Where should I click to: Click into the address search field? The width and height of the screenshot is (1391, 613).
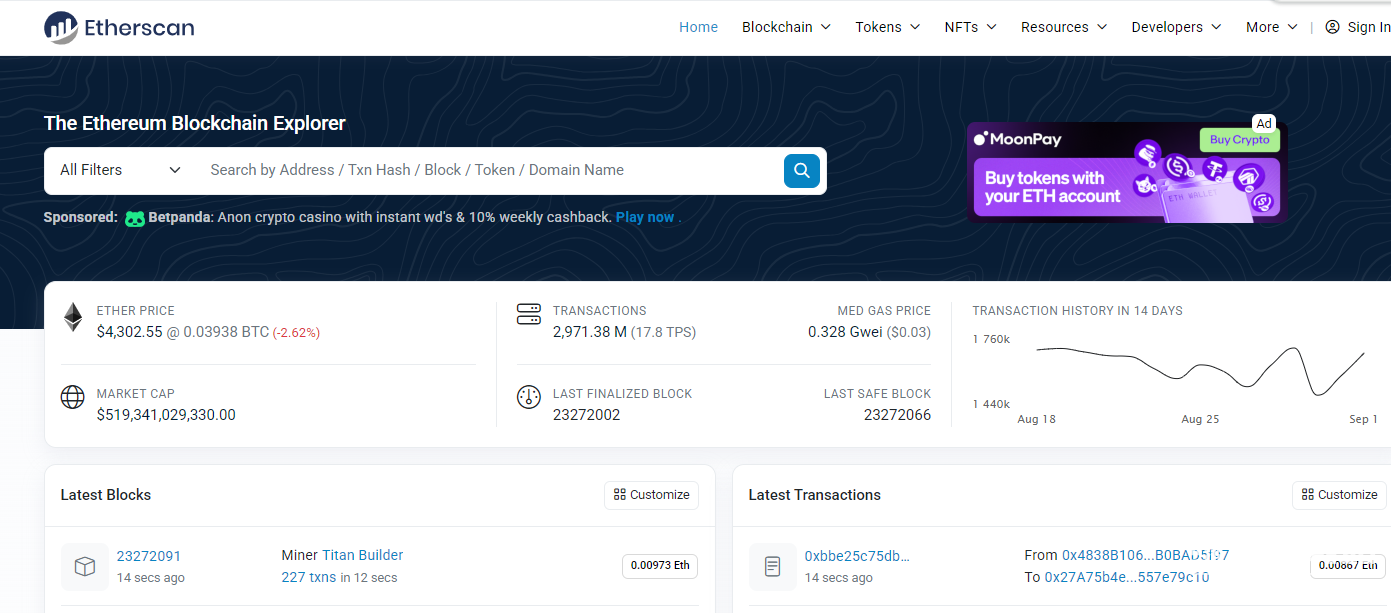[490, 170]
